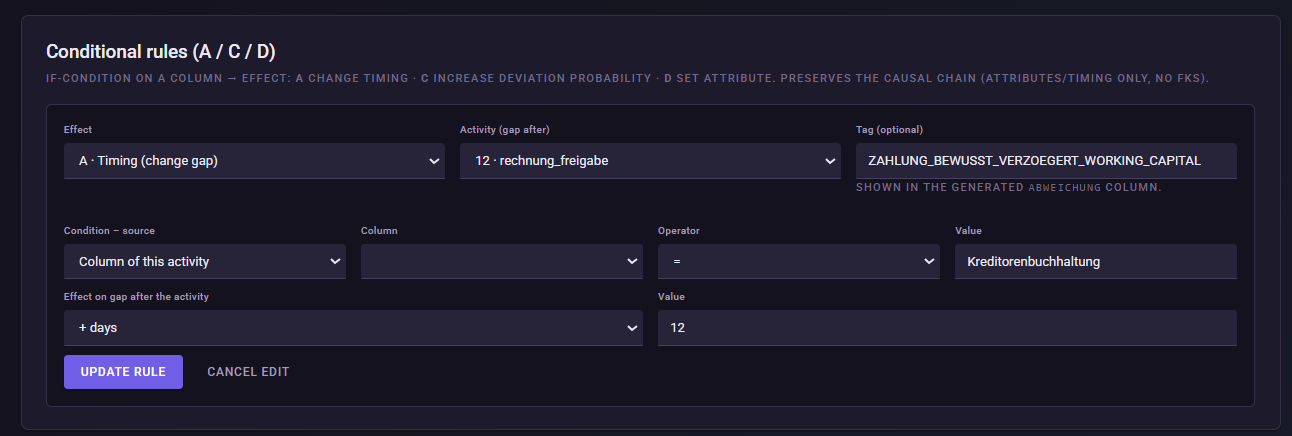The height and width of the screenshot is (436, 1292).
Task: Click the 'Conditional rules (A / C / D)' heading
Action: click(x=161, y=51)
